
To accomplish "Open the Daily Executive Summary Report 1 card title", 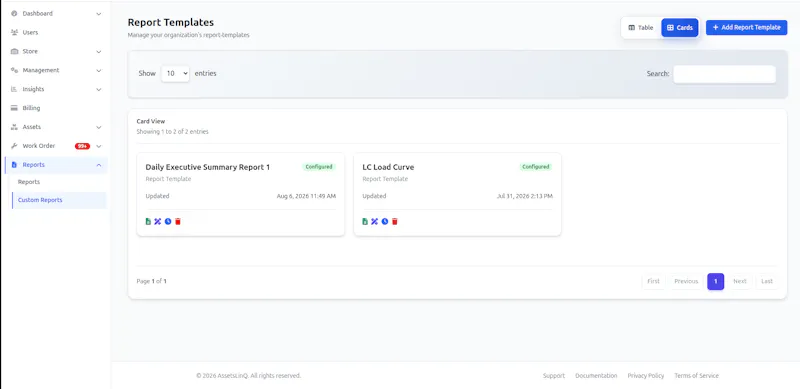I will (x=208, y=167).
